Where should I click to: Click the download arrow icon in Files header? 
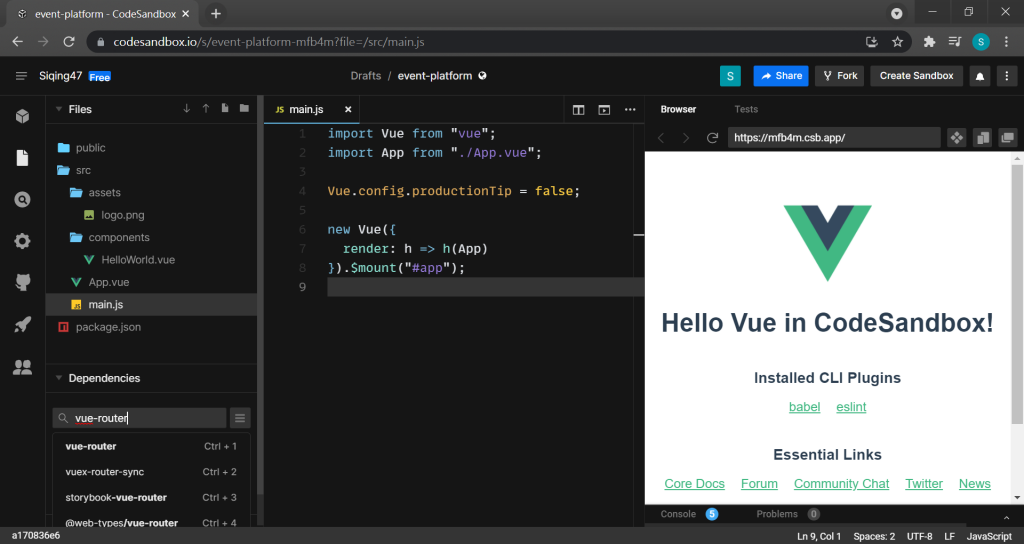187,108
